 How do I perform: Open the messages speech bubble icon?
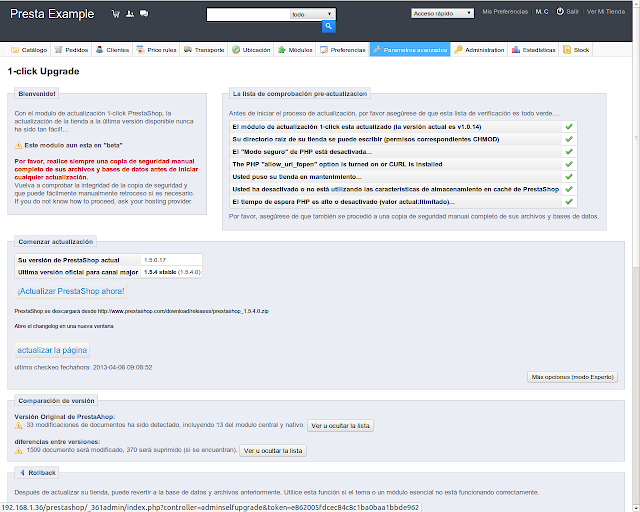144,14
